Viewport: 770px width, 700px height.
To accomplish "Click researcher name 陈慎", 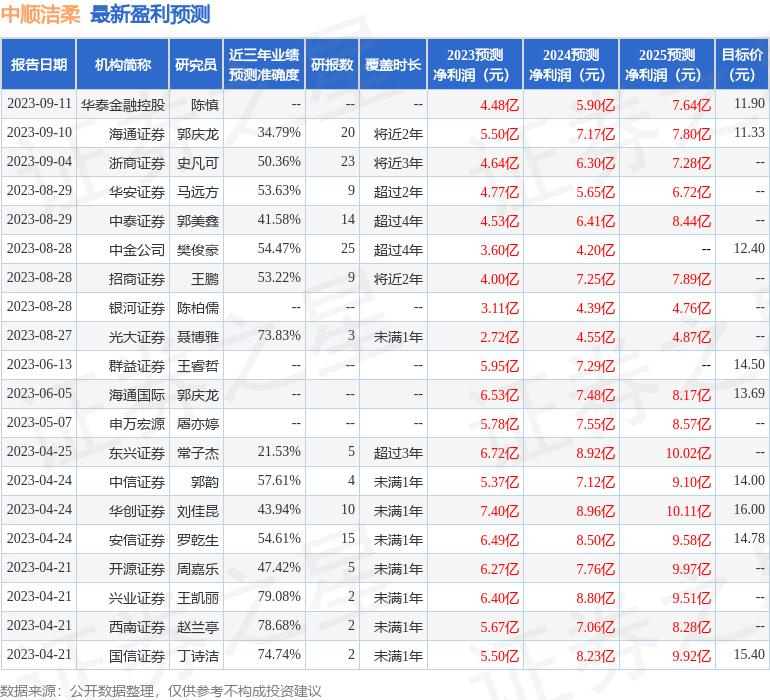I will click(205, 105).
